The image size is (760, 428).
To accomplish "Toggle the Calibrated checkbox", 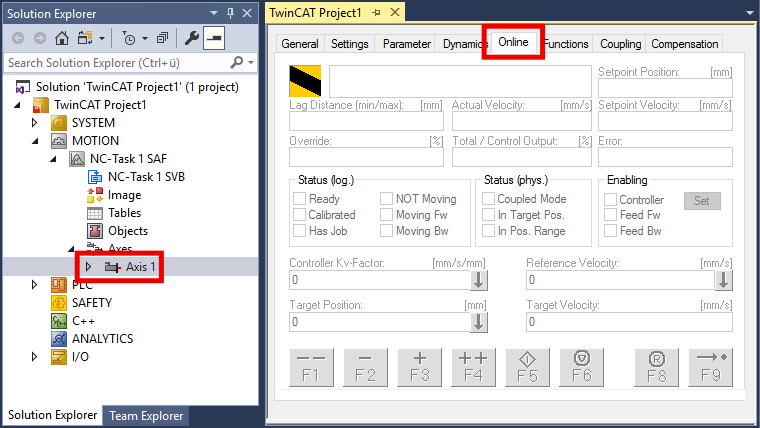I will [300, 215].
